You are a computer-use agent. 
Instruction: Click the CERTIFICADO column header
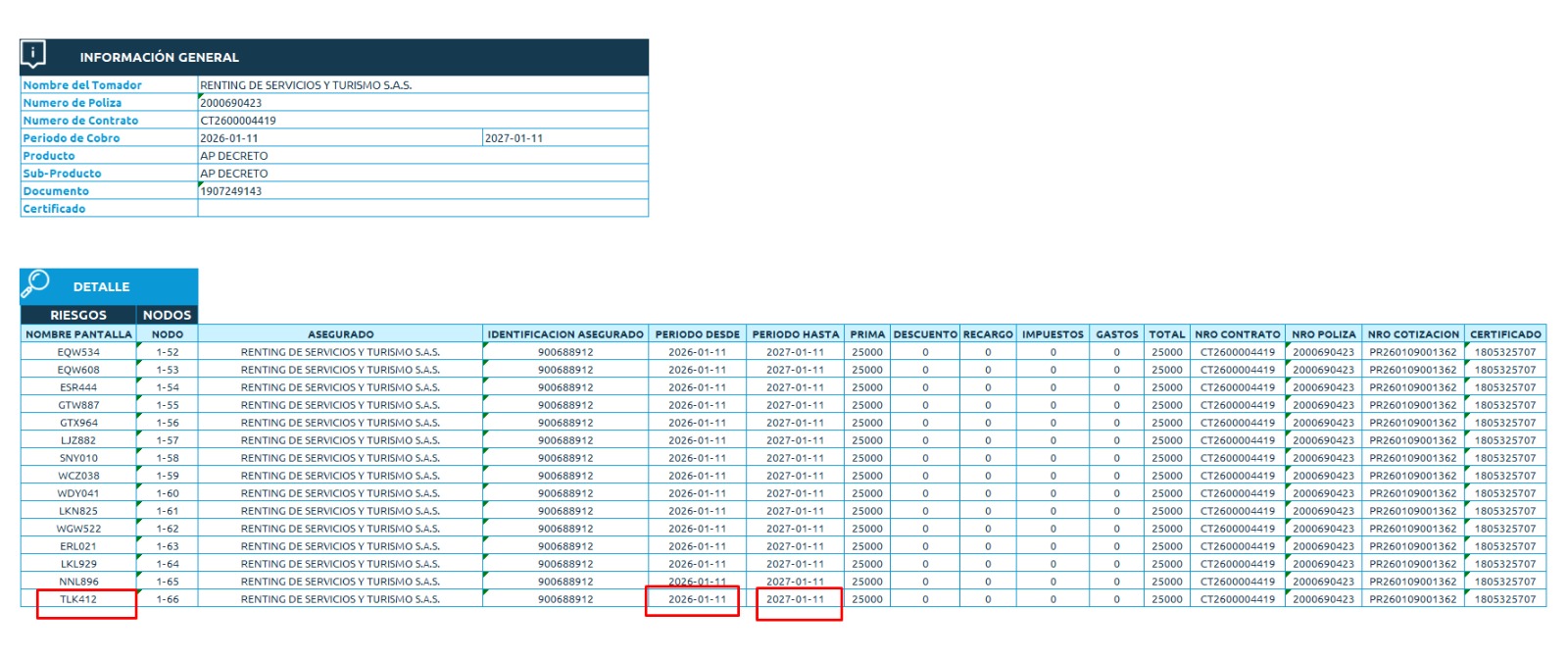click(1504, 334)
